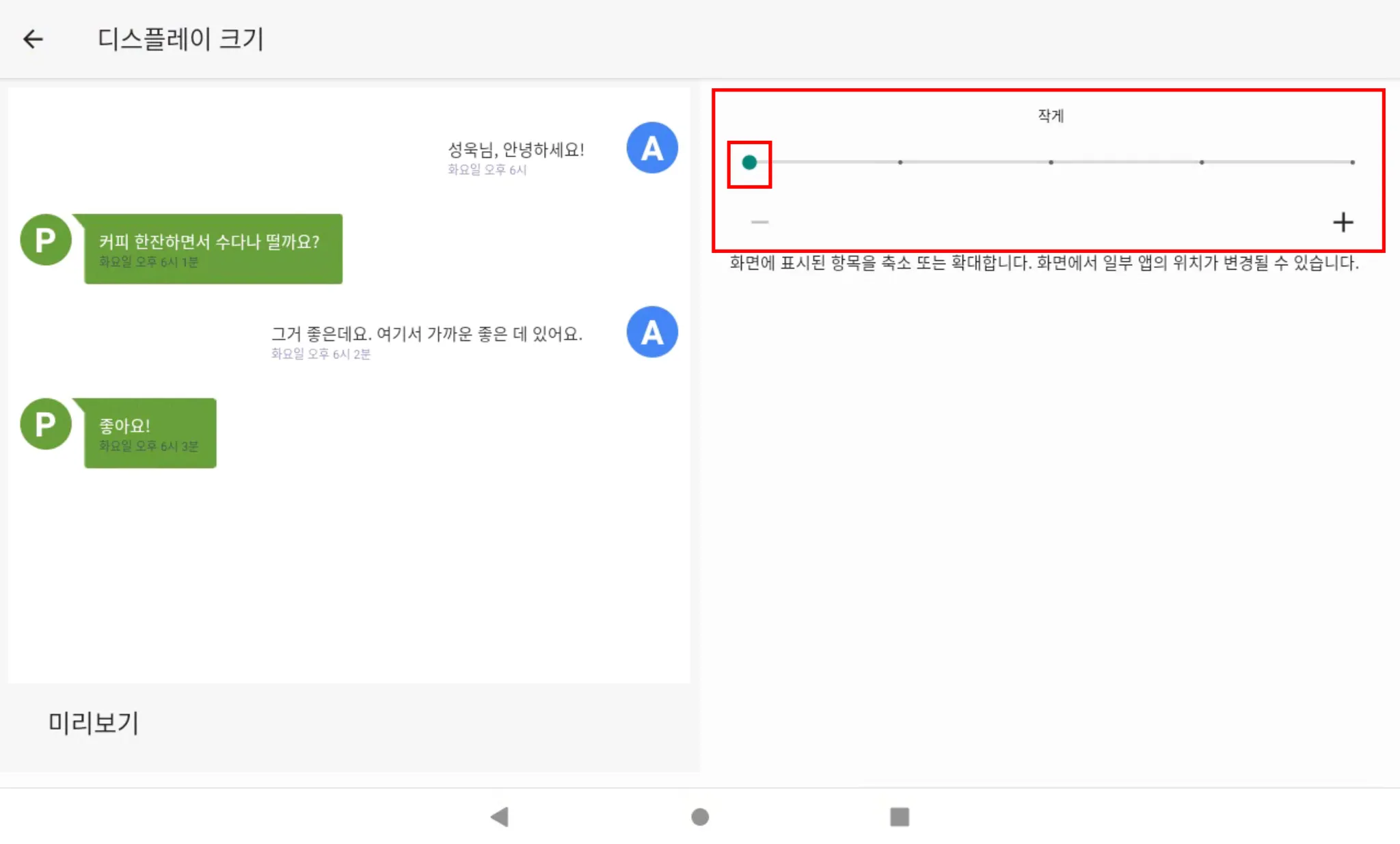This screenshot has height=844, width=1400.
Task: Tap the Android back navigation triangle
Action: pos(500,817)
